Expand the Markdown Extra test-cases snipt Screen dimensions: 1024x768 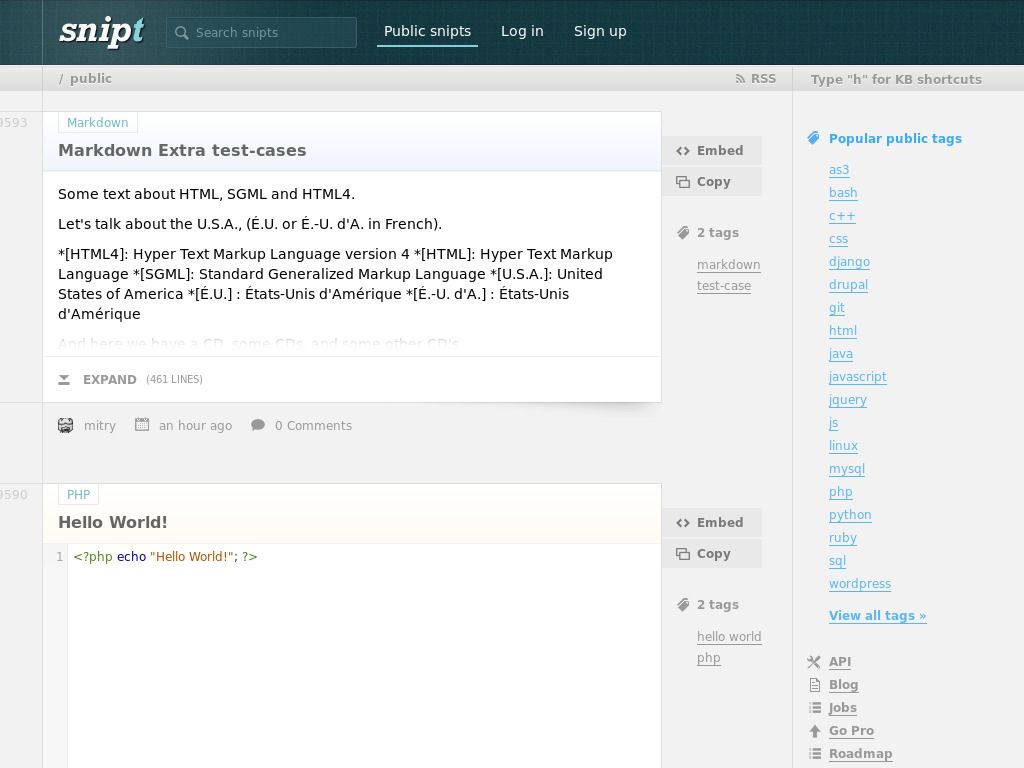click(x=110, y=380)
